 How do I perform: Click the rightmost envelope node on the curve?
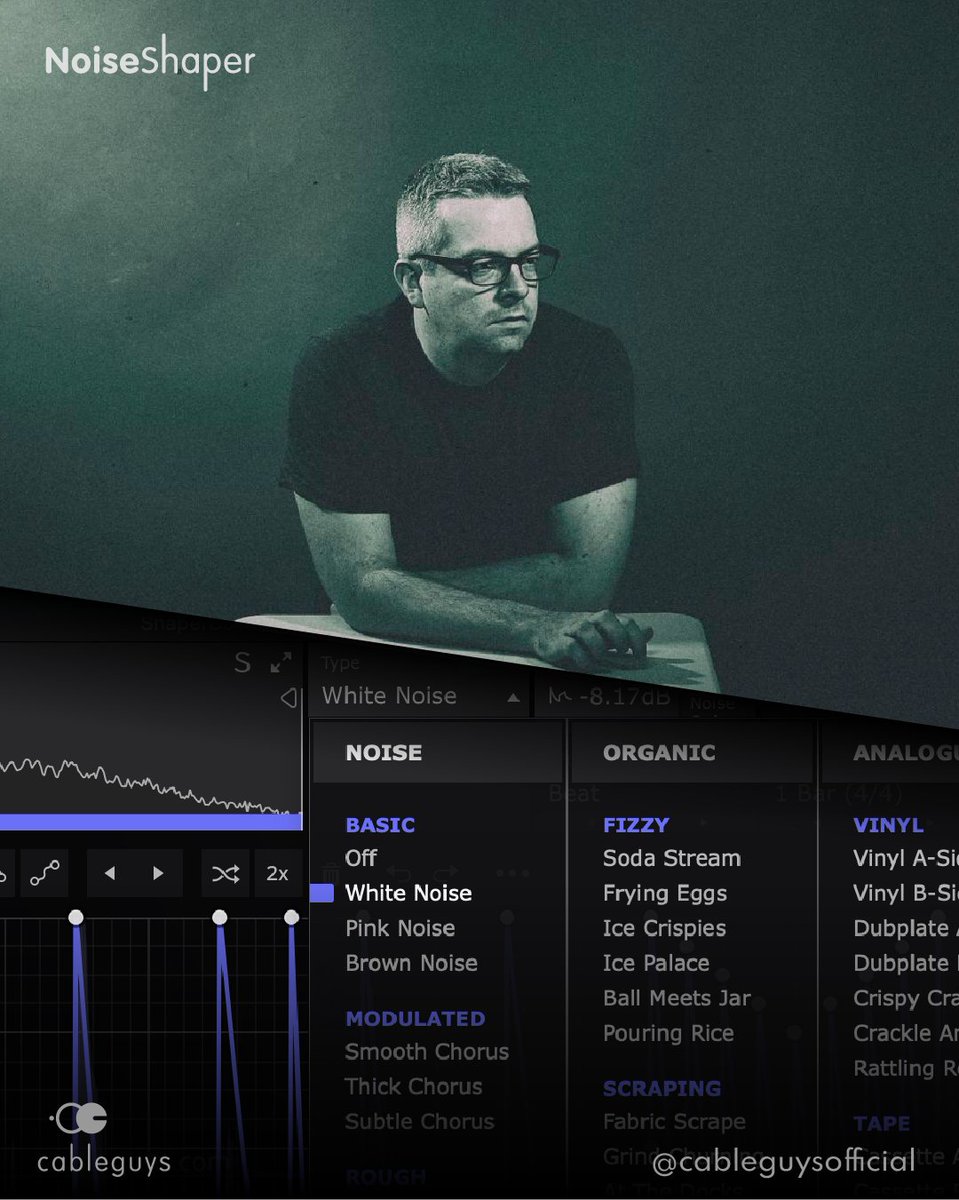(x=291, y=917)
